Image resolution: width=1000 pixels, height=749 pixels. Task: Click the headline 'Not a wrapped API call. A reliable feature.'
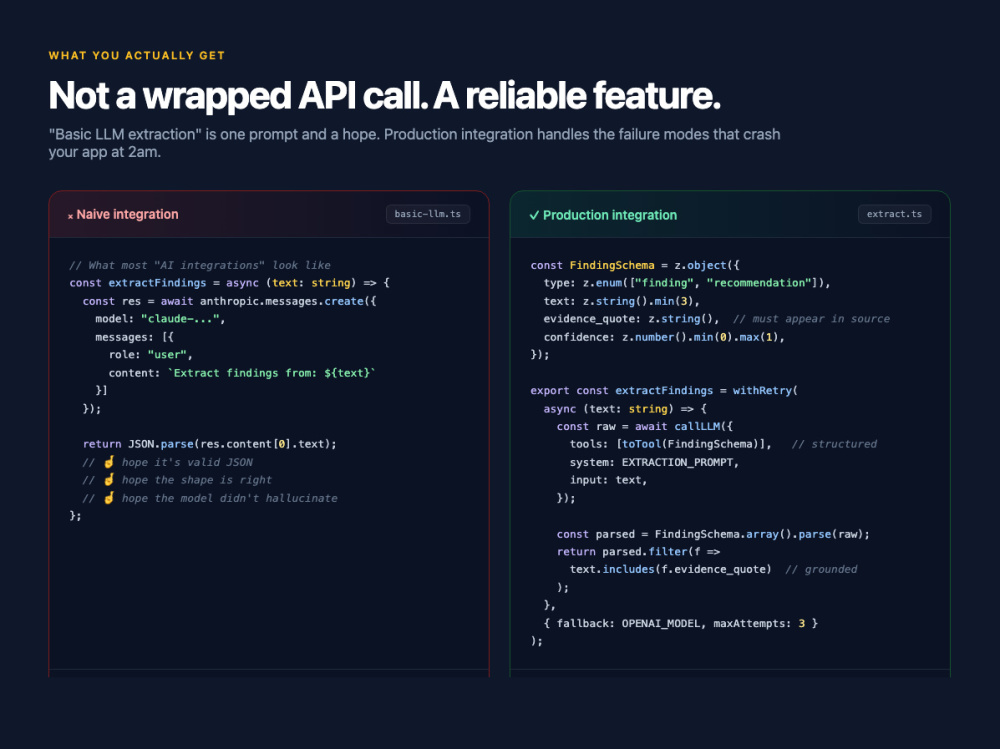point(385,96)
